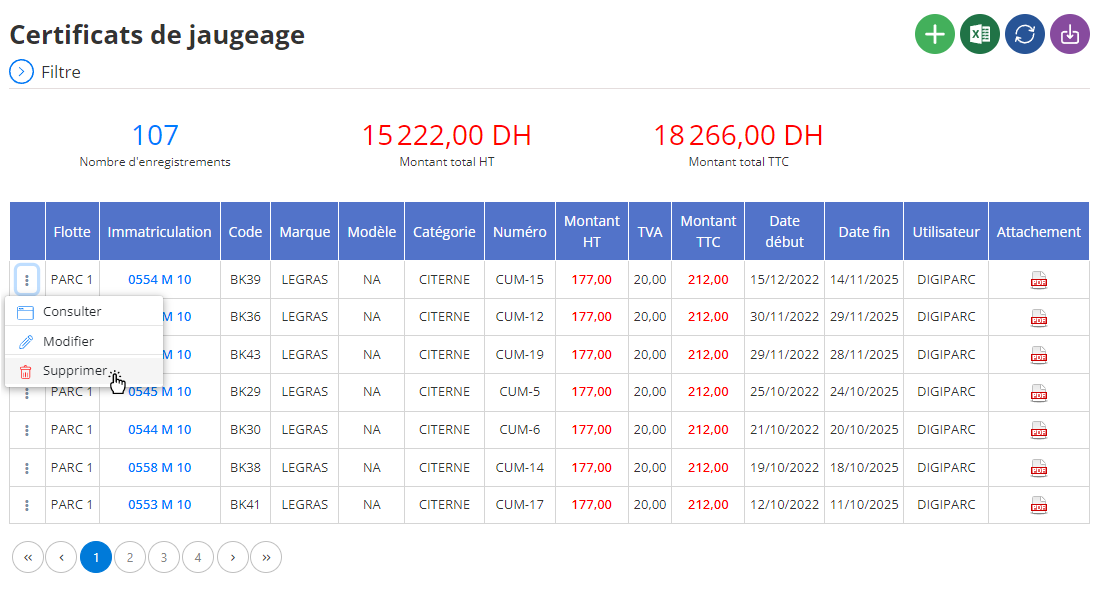
Task: Sort by Date fin column header
Action: pyautogui.click(x=864, y=232)
